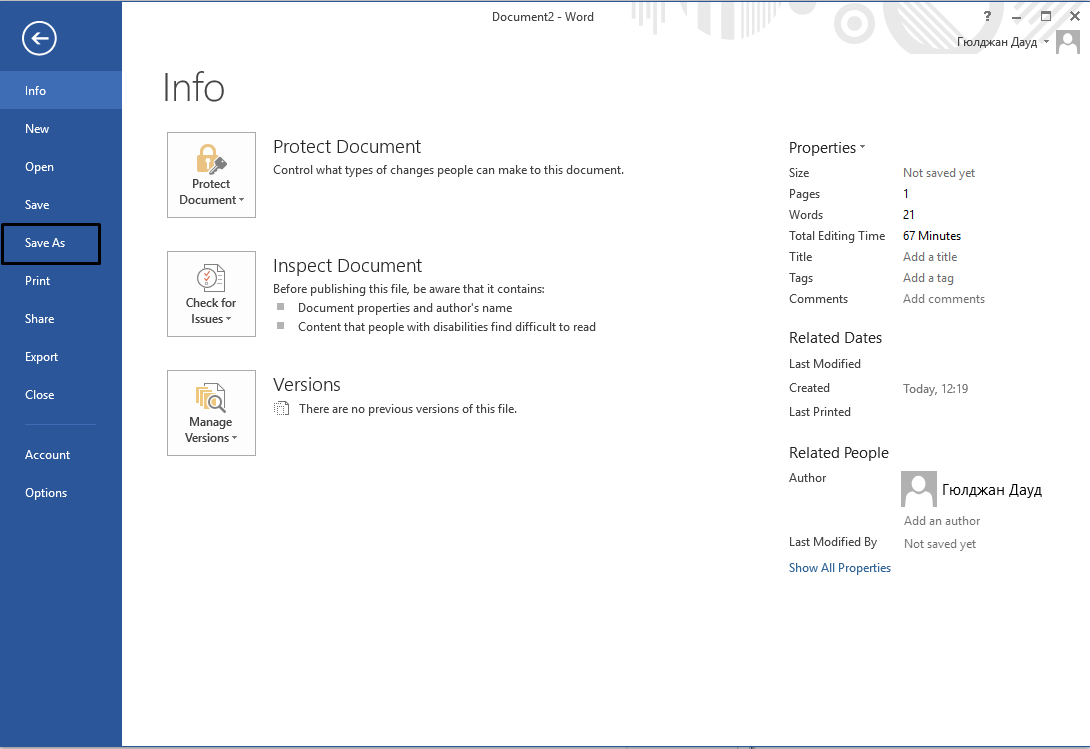1090x749 pixels.
Task: Select Save As in sidebar
Action: (x=45, y=243)
